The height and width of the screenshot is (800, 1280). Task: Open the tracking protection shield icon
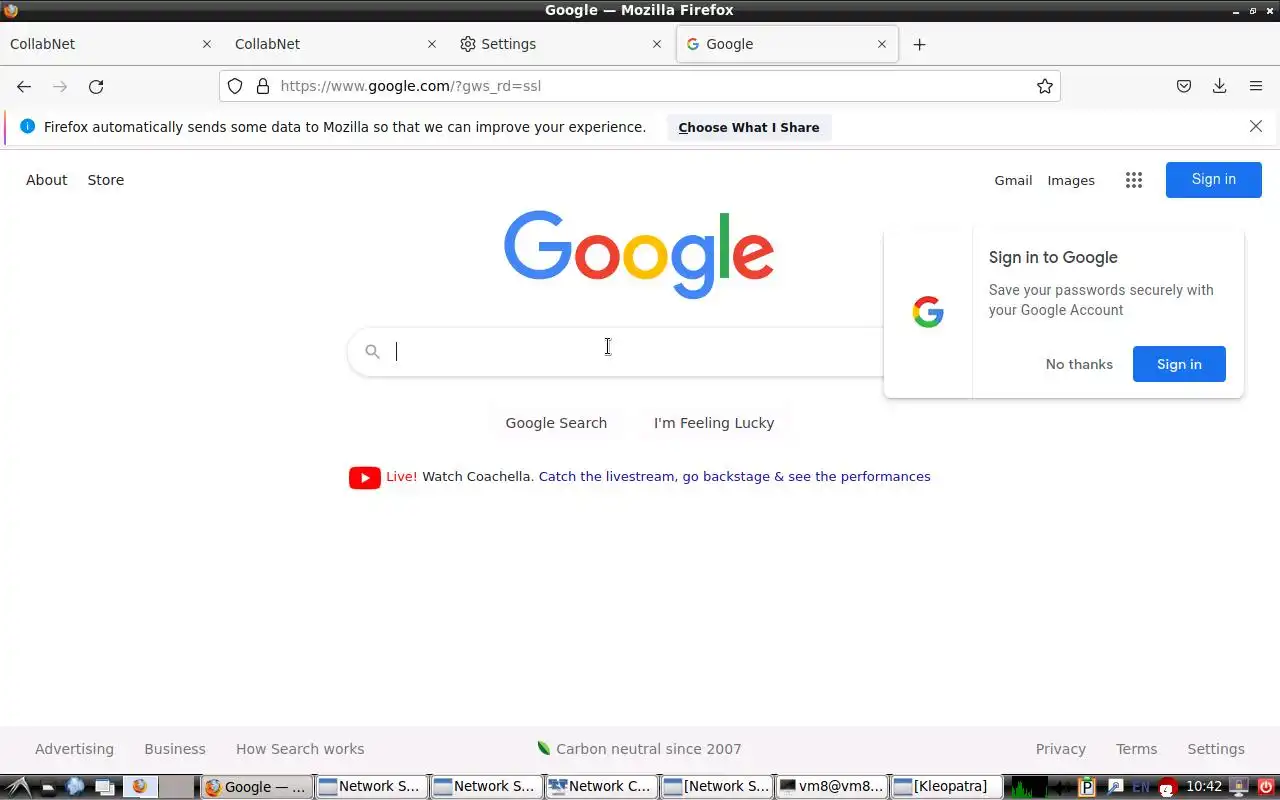tap(235, 86)
